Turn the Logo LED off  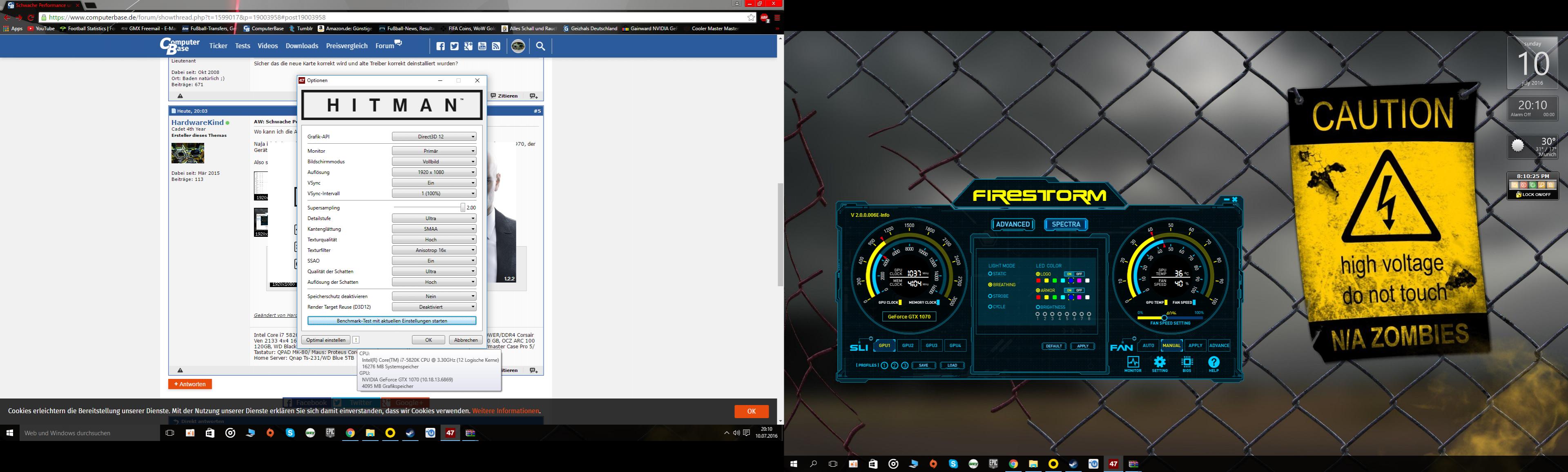tap(1079, 274)
